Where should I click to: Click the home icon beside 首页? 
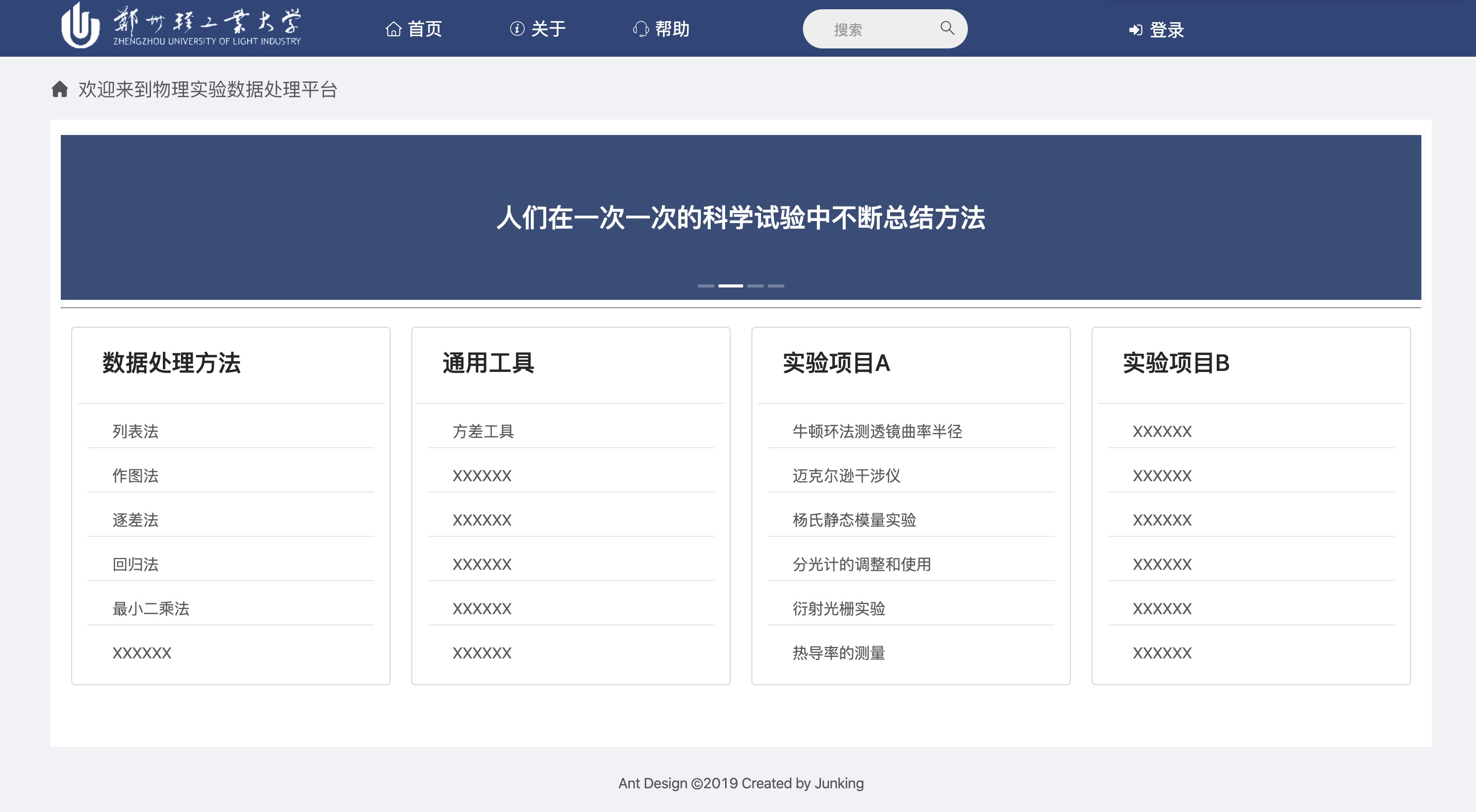point(393,29)
